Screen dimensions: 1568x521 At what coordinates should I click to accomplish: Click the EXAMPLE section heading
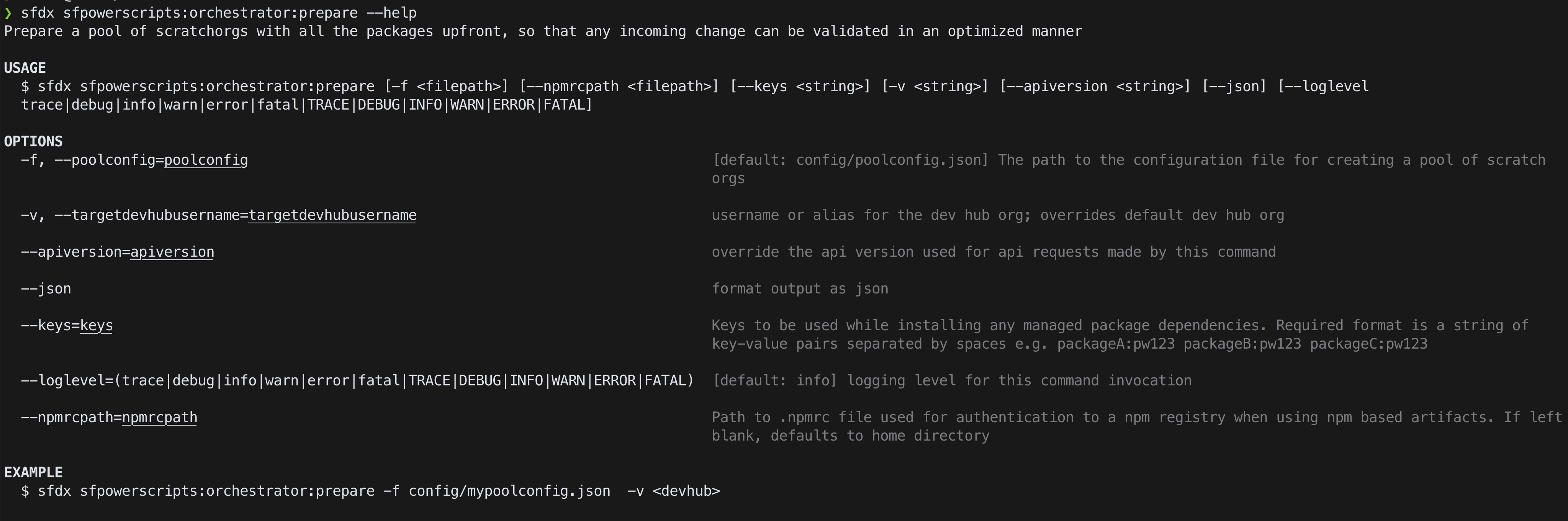33,473
